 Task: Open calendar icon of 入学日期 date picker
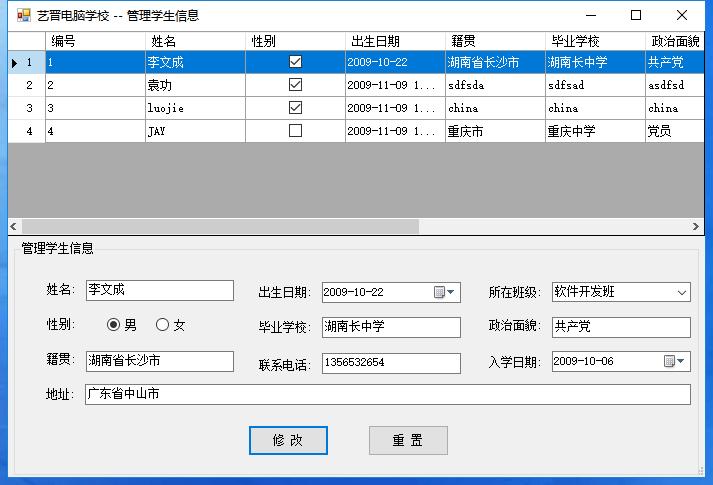point(669,361)
